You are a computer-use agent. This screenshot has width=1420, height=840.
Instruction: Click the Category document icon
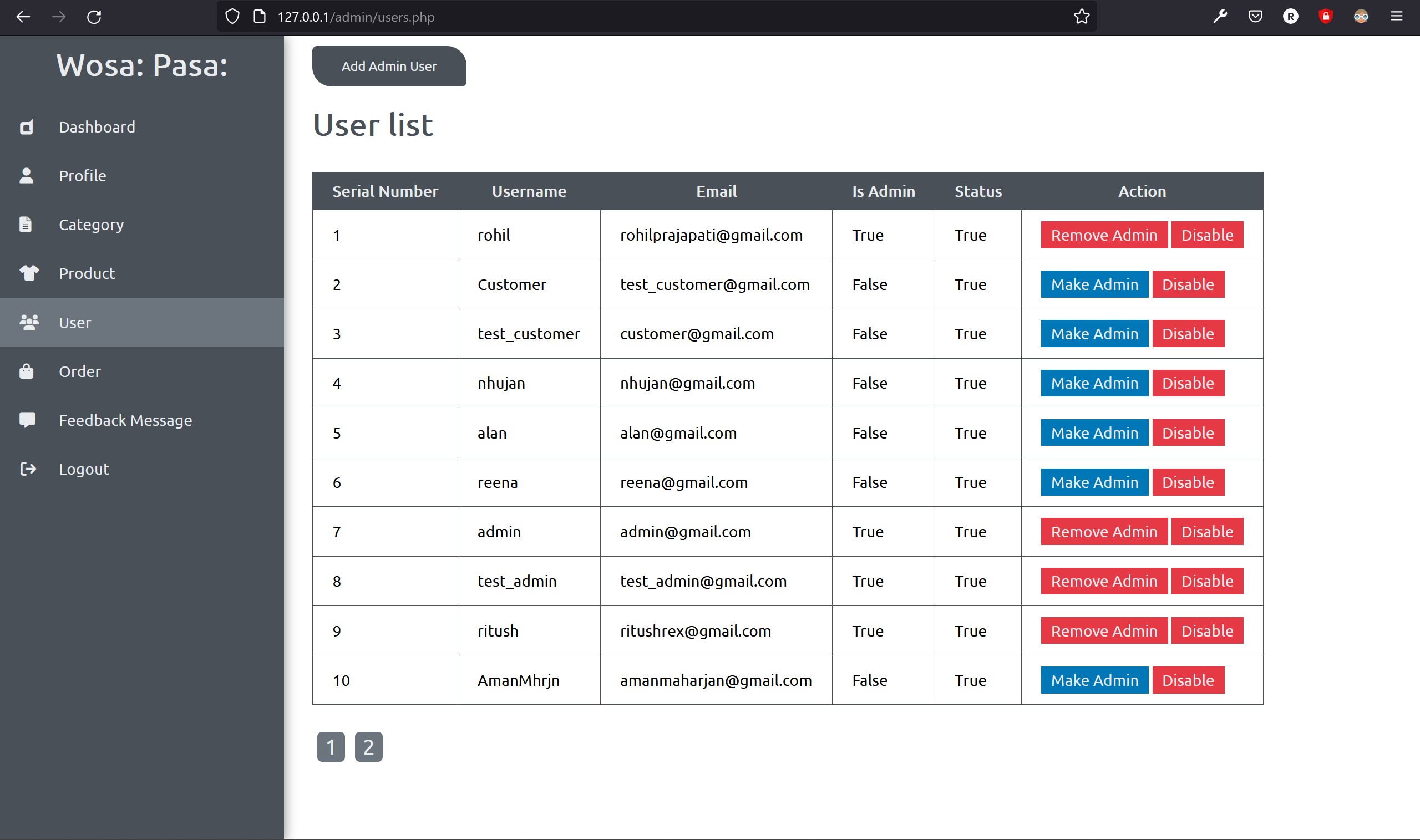[26, 225]
